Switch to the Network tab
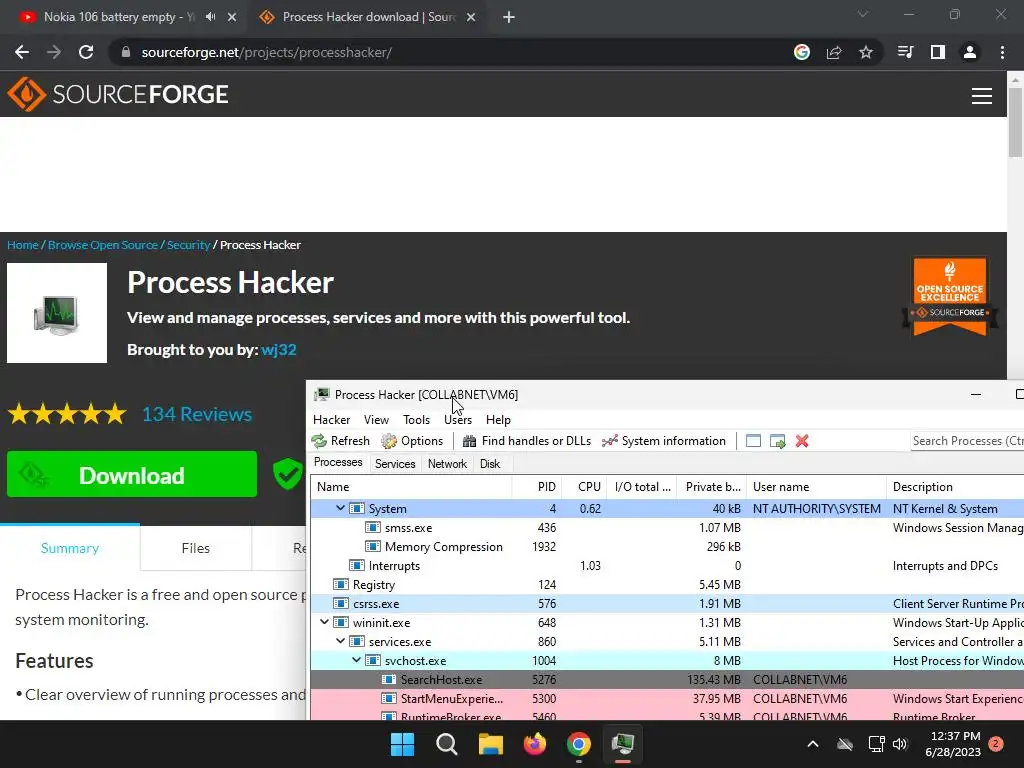 [x=447, y=464]
